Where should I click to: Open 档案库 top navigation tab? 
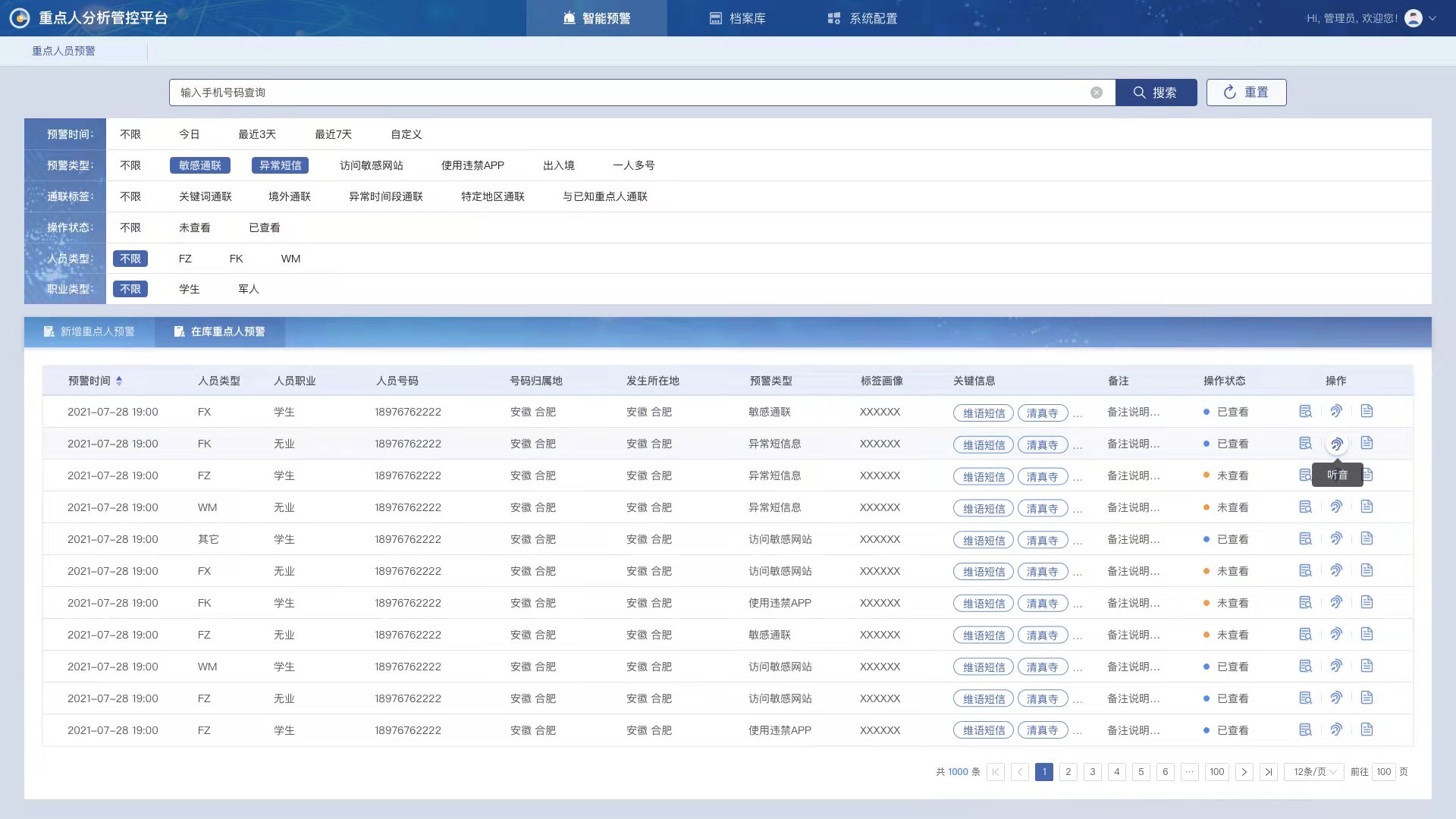point(737,18)
